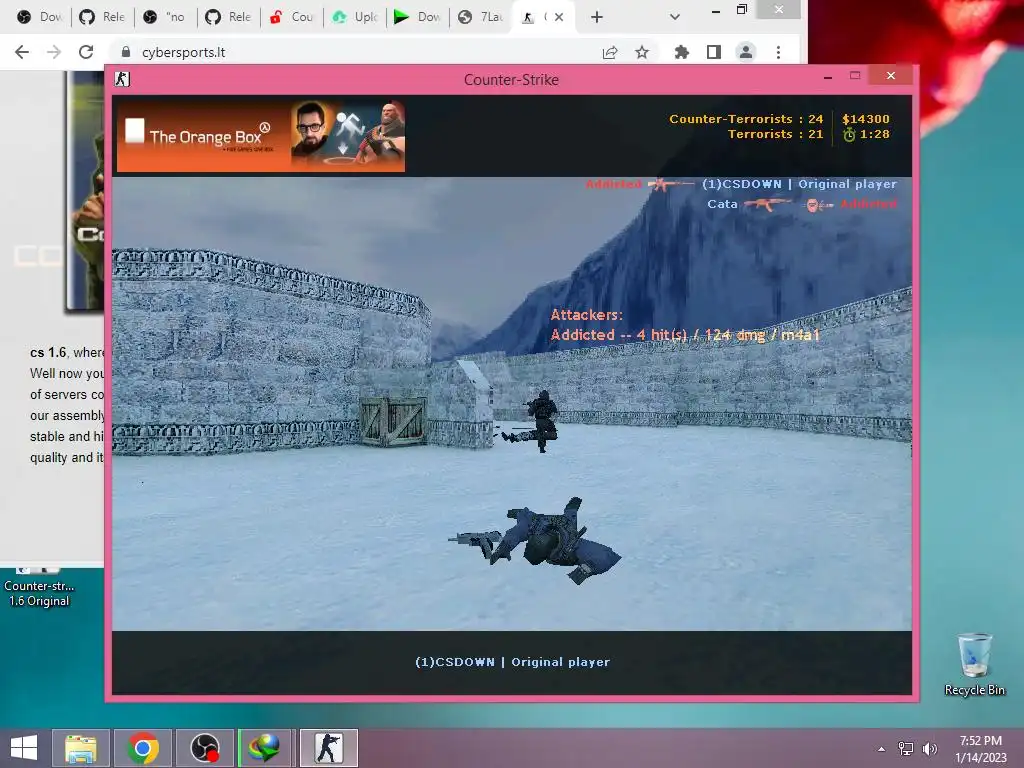1024x768 pixels.
Task: Show hidden system tray icons
Action: click(881, 749)
